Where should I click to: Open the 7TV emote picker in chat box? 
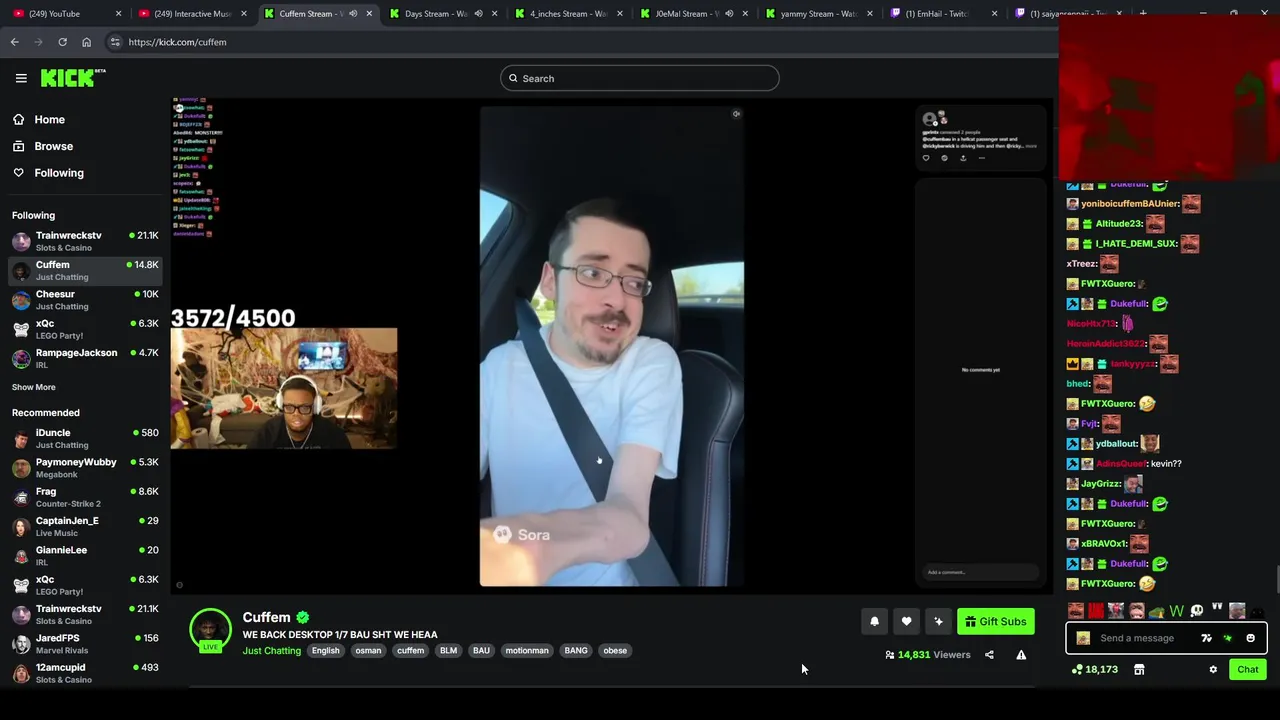pyautogui.click(x=1206, y=638)
